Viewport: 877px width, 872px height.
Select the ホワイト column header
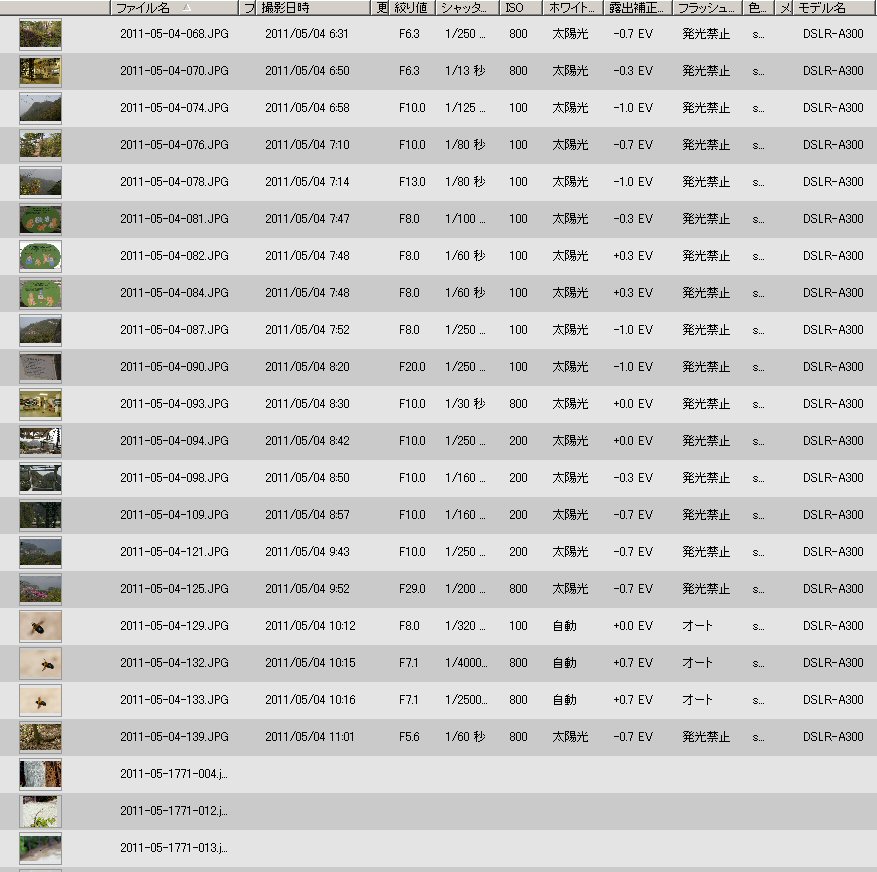573,8
